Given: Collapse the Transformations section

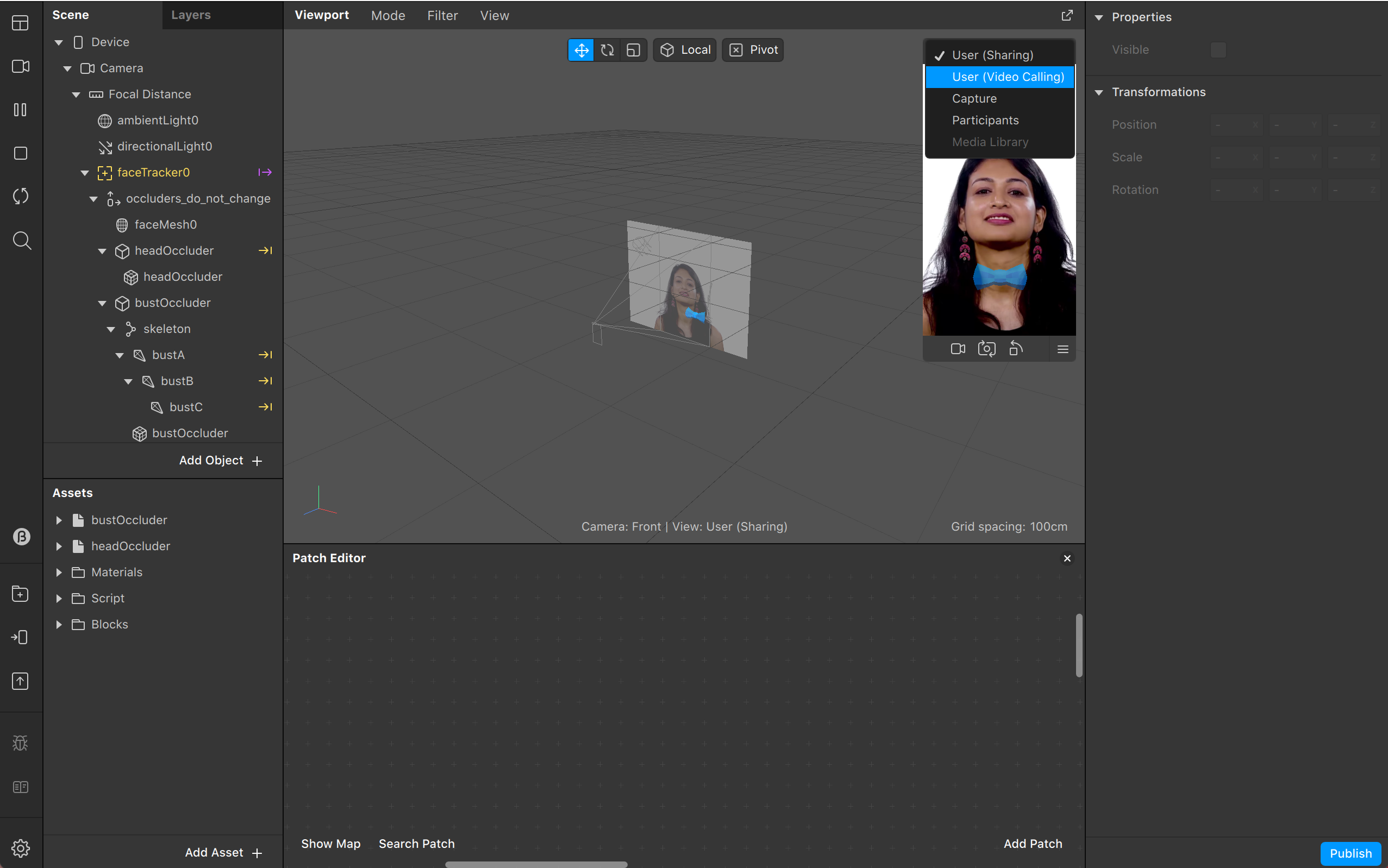Looking at the screenshot, I should pyautogui.click(x=1098, y=92).
